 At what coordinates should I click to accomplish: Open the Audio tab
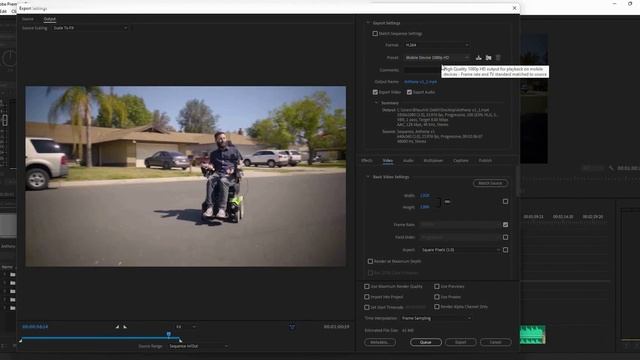click(x=408, y=160)
